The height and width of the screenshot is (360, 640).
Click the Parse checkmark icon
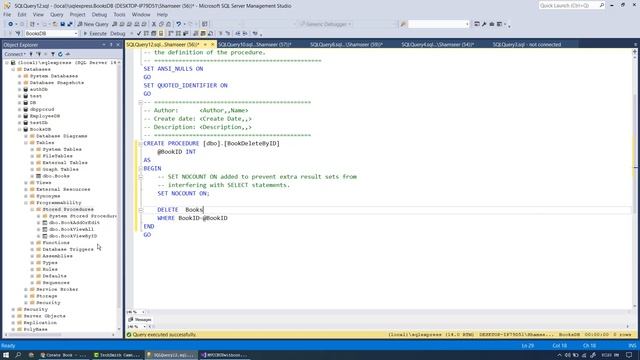coord(139,33)
